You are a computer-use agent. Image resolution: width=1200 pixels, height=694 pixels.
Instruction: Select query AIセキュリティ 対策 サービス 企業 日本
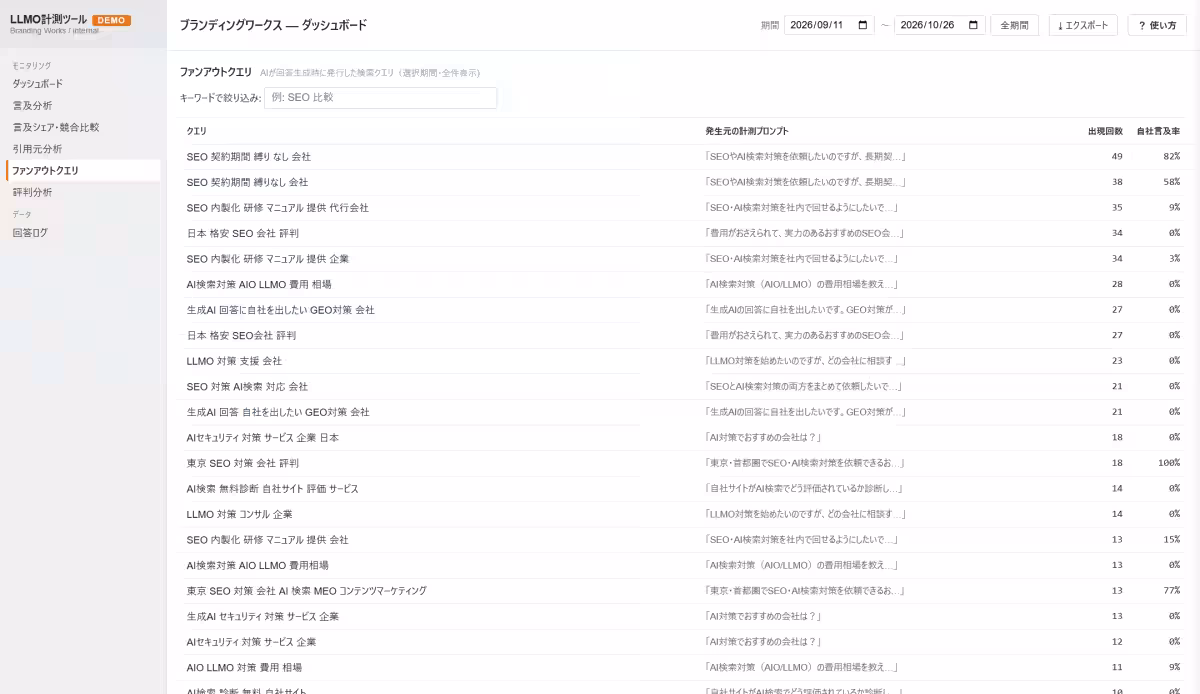pos(263,437)
